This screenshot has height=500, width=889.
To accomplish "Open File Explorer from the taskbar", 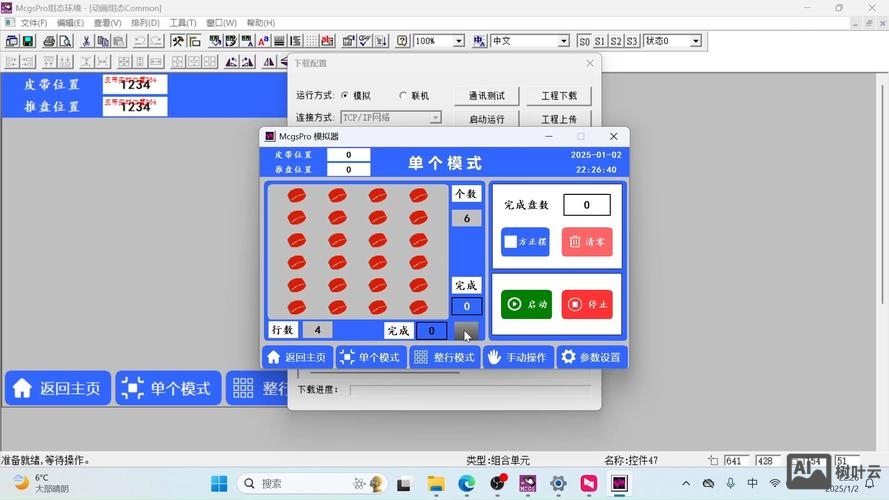I will (x=436, y=484).
